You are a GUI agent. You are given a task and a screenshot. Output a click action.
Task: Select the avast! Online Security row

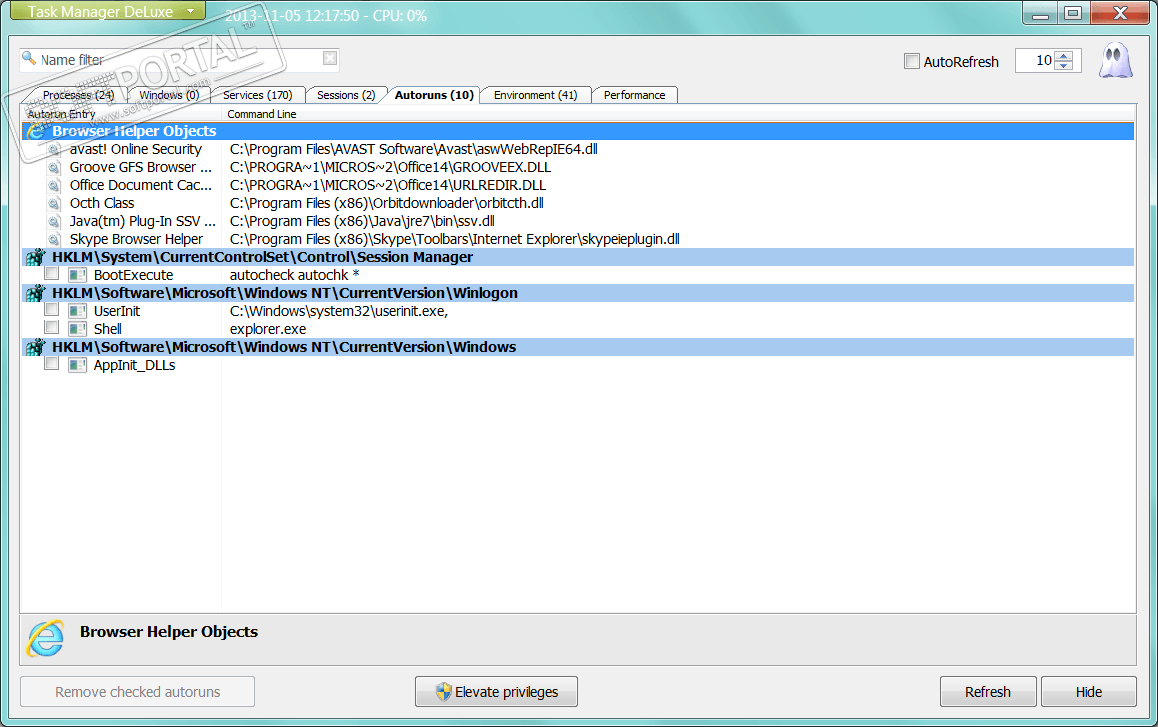(x=578, y=149)
